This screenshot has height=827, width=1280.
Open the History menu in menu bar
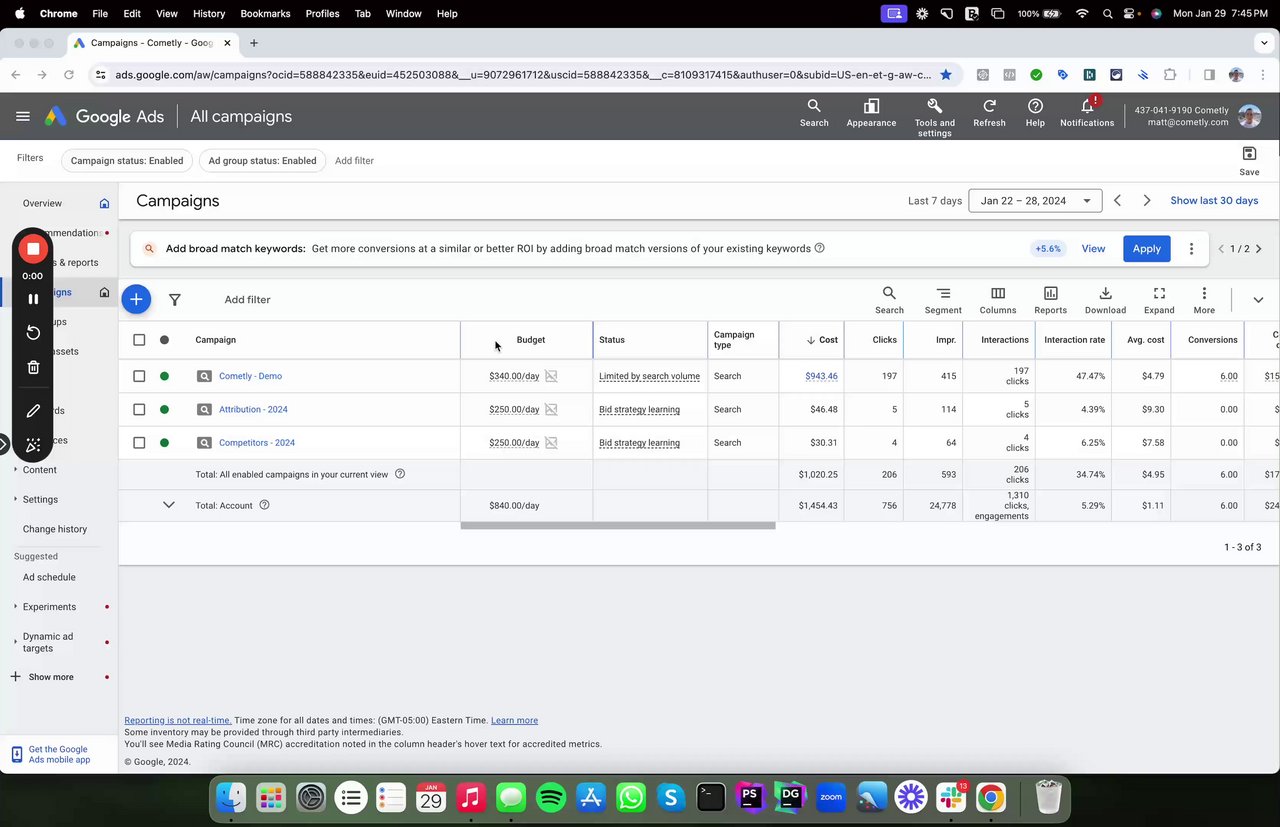pyautogui.click(x=209, y=13)
